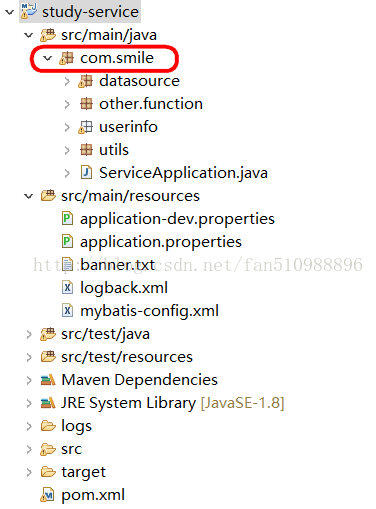Select pom.xml file name
376x509 pixels.
pyautogui.click(x=93, y=495)
